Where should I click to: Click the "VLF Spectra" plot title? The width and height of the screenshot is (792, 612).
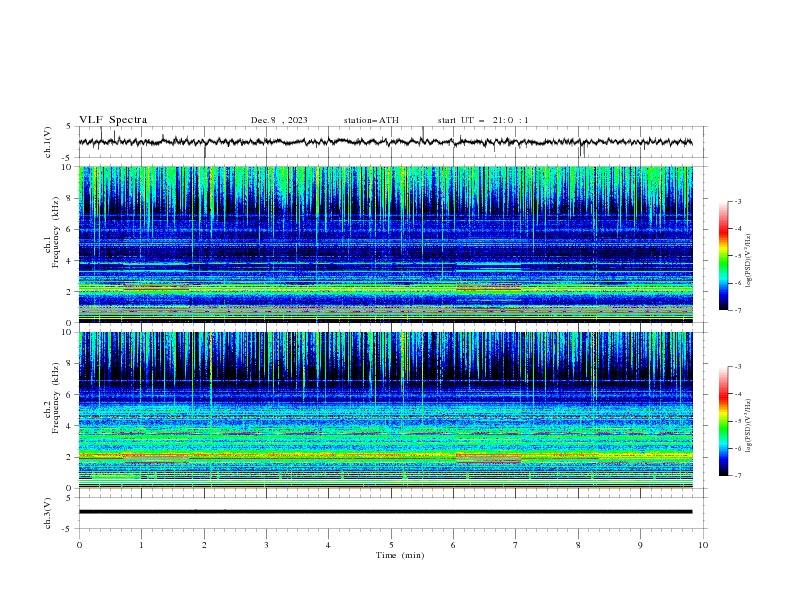[113, 120]
